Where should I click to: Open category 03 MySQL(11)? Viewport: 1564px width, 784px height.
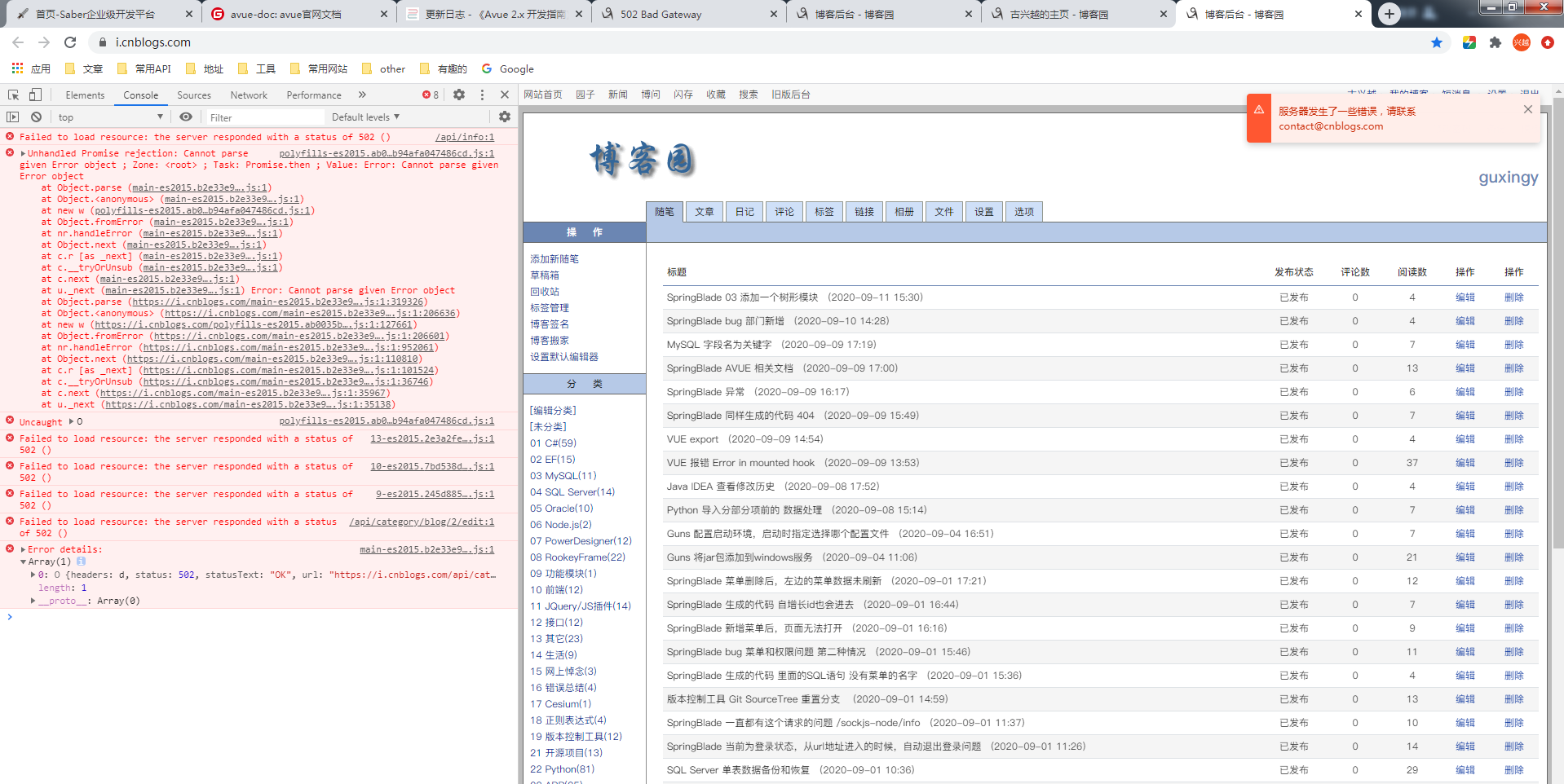point(563,476)
